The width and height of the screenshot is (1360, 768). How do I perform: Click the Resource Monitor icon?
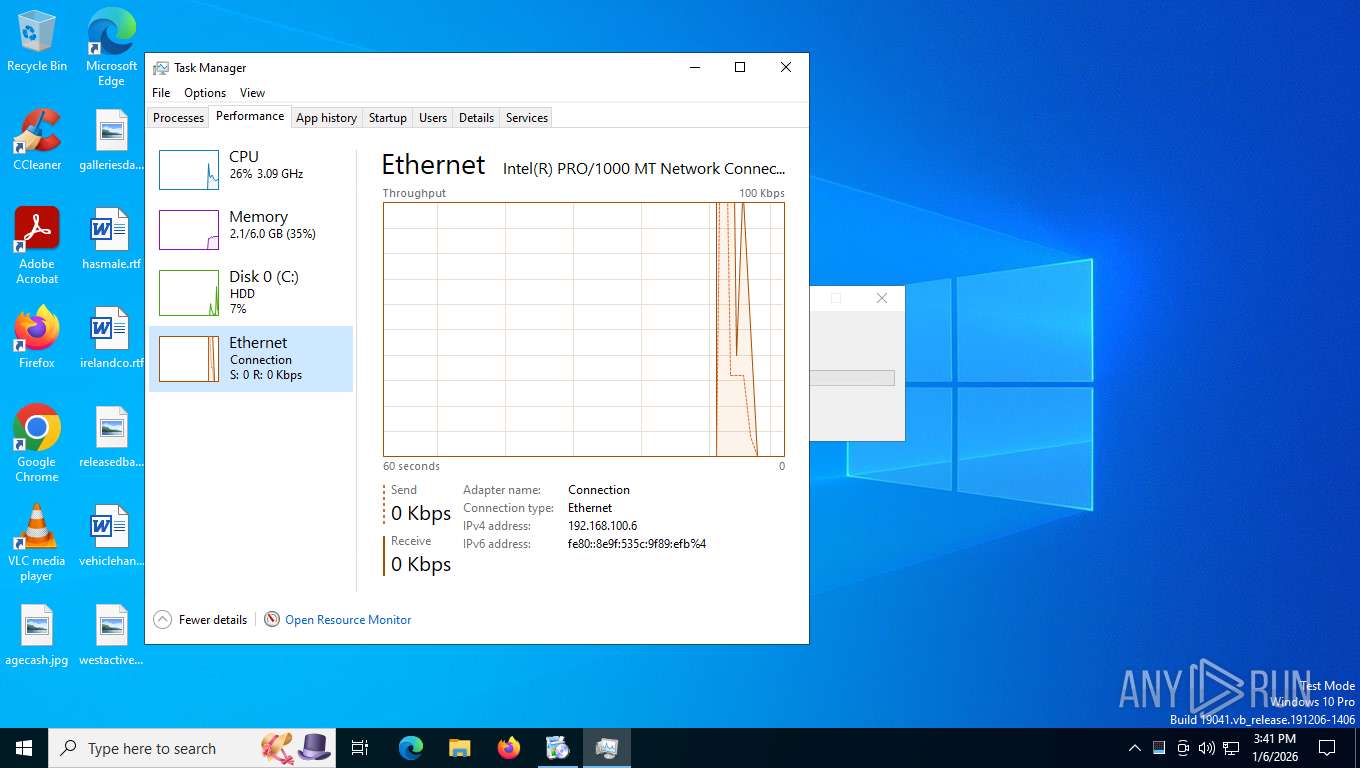[272, 620]
